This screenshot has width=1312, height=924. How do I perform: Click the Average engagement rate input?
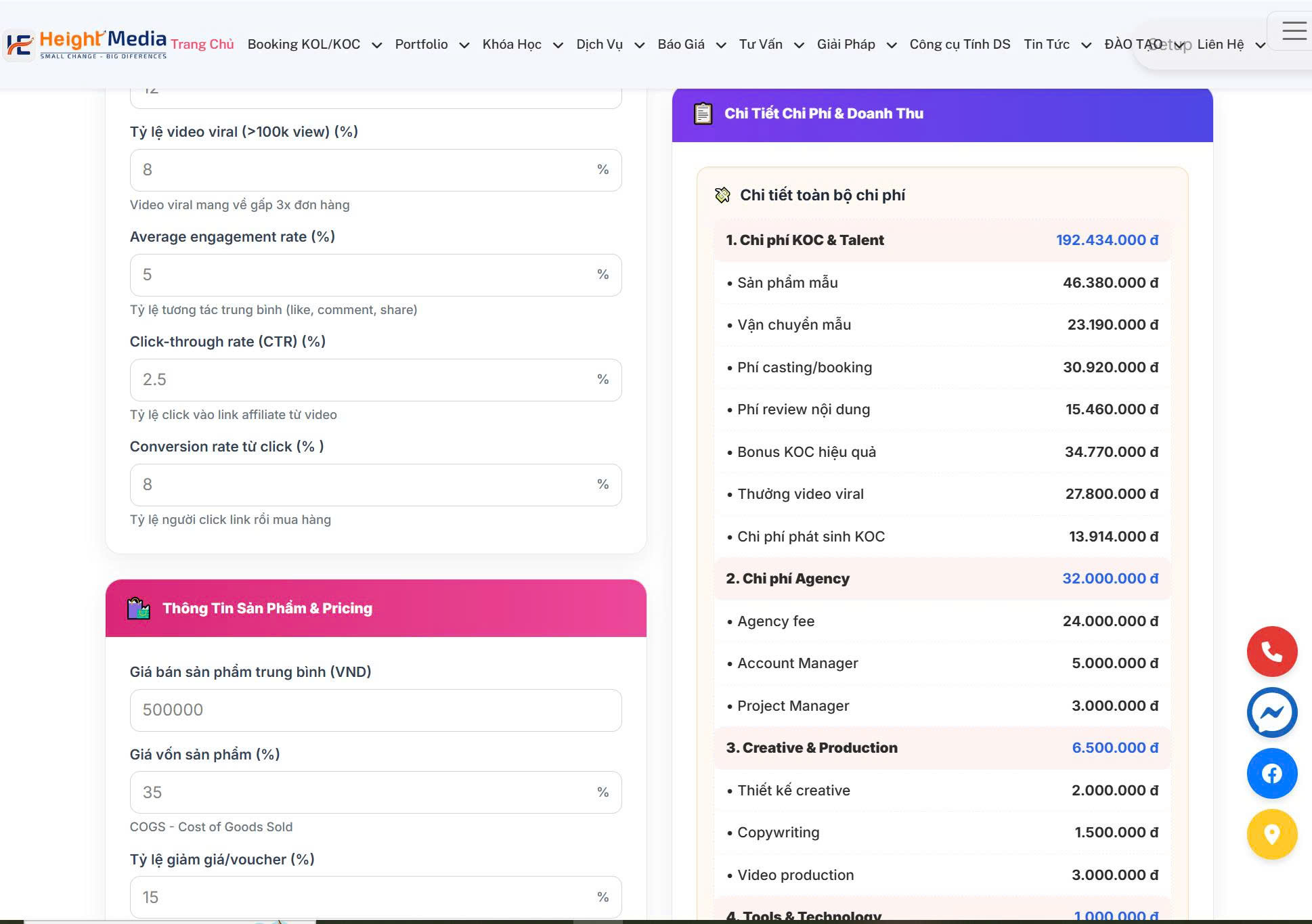coord(366,275)
